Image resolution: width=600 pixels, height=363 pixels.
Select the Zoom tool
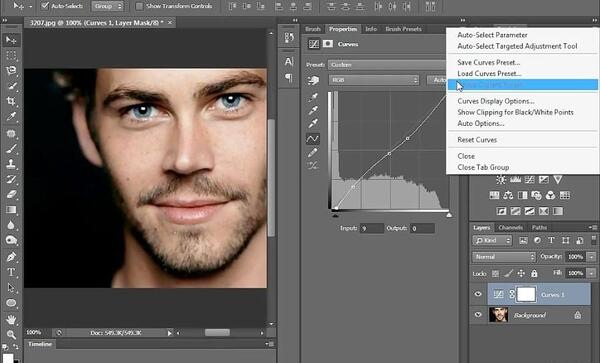(11, 334)
